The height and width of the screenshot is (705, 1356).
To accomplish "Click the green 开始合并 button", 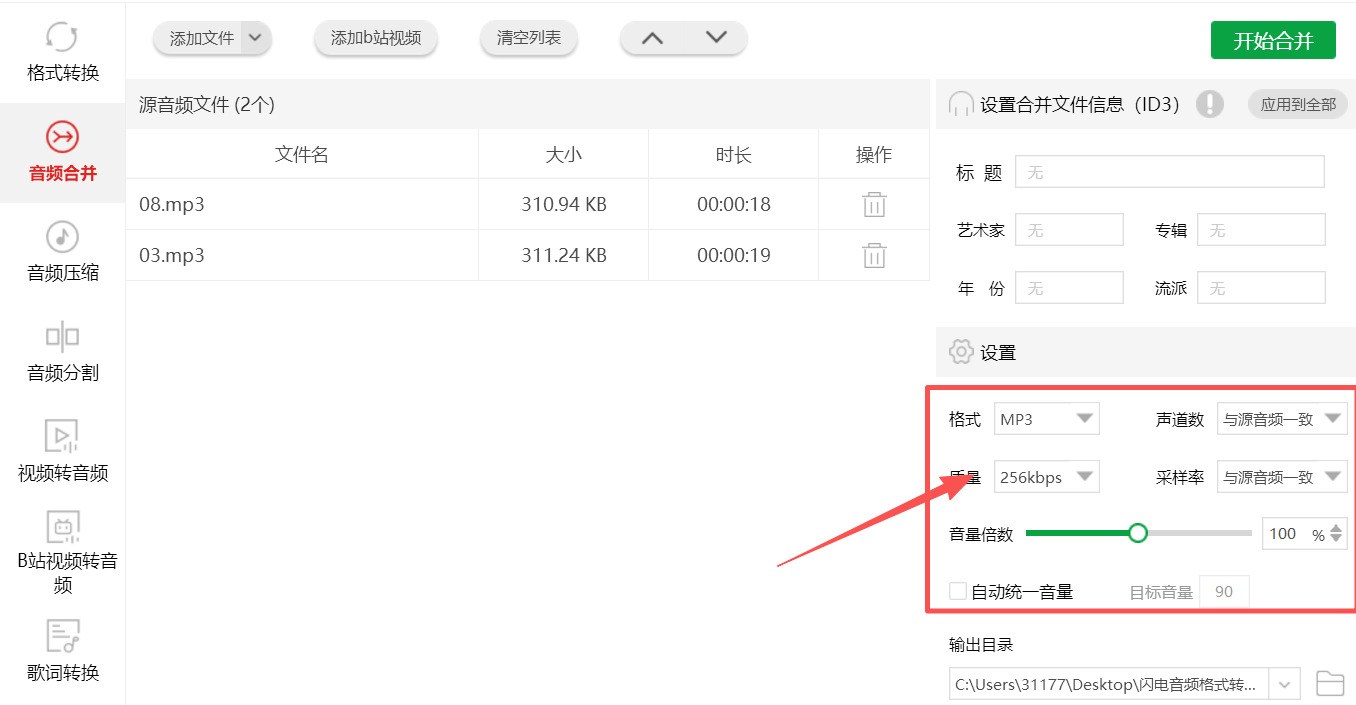I will (x=1273, y=40).
